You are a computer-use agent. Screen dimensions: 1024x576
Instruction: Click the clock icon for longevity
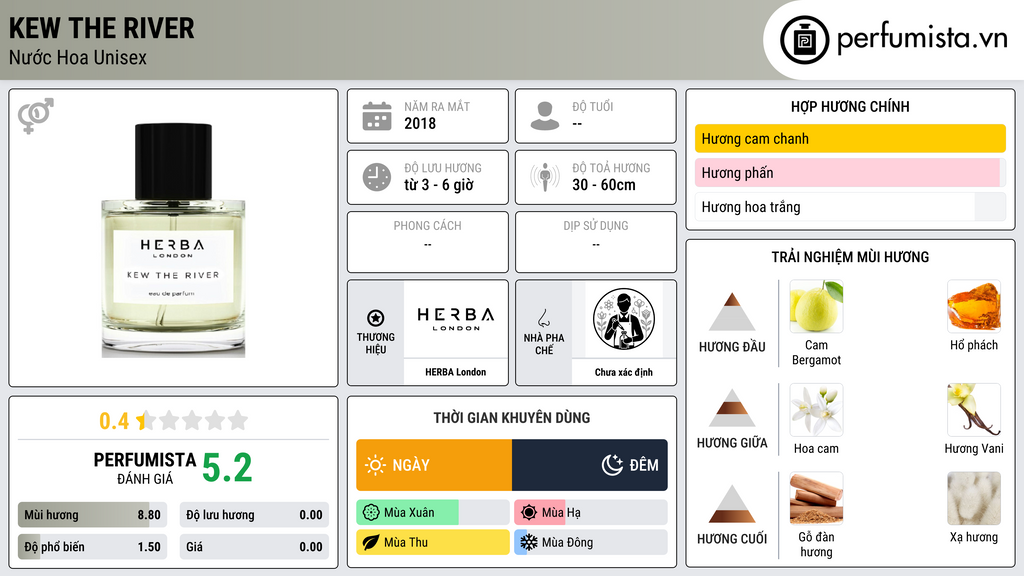point(377,177)
